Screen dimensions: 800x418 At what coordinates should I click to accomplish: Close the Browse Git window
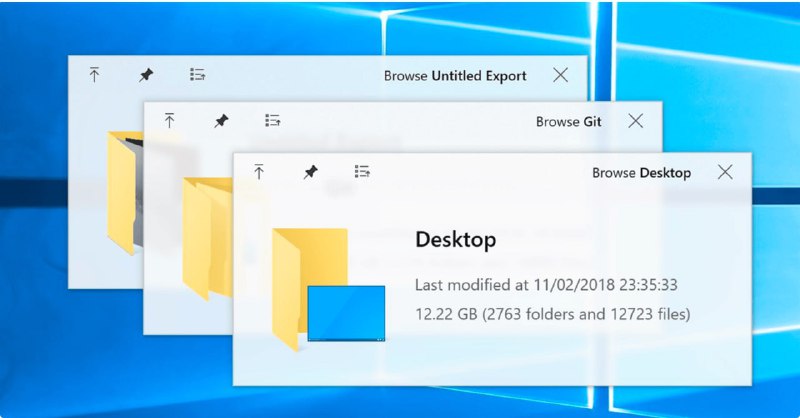point(636,121)
